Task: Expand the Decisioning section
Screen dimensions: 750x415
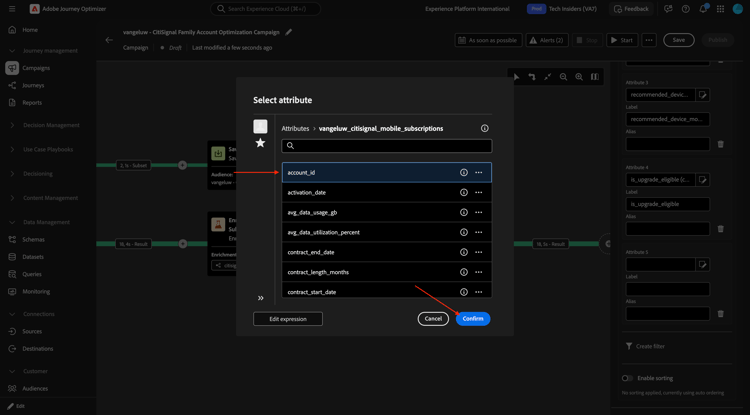Action: tap(13, 174)
